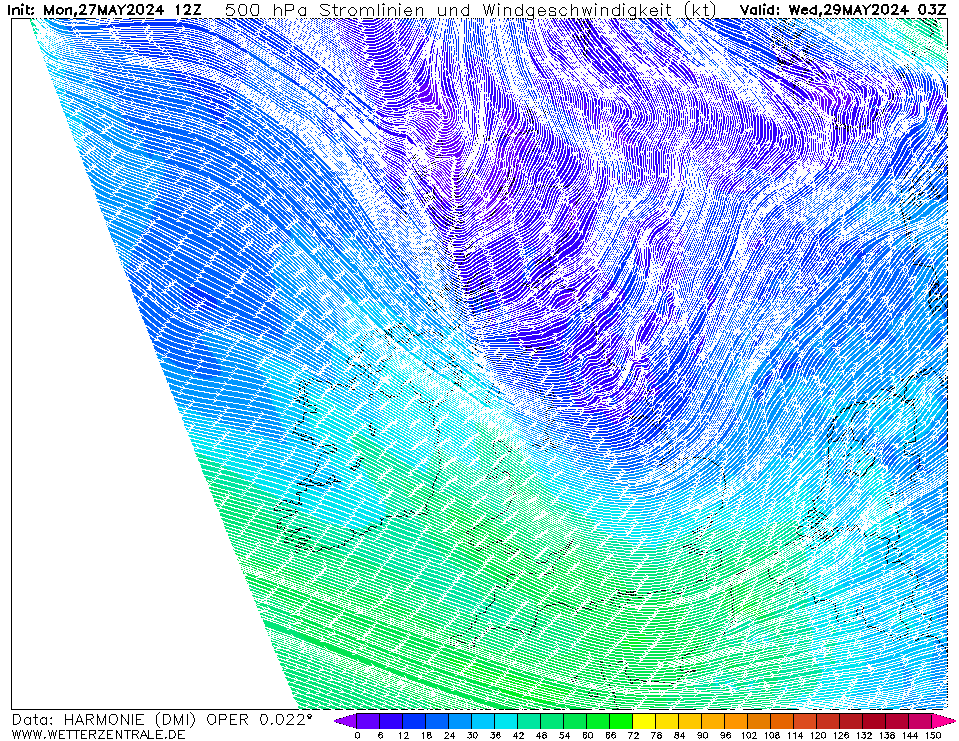Click the '102' label on the color scale
The width and height of the screenshot is (959, 741).
coord(749,735)
